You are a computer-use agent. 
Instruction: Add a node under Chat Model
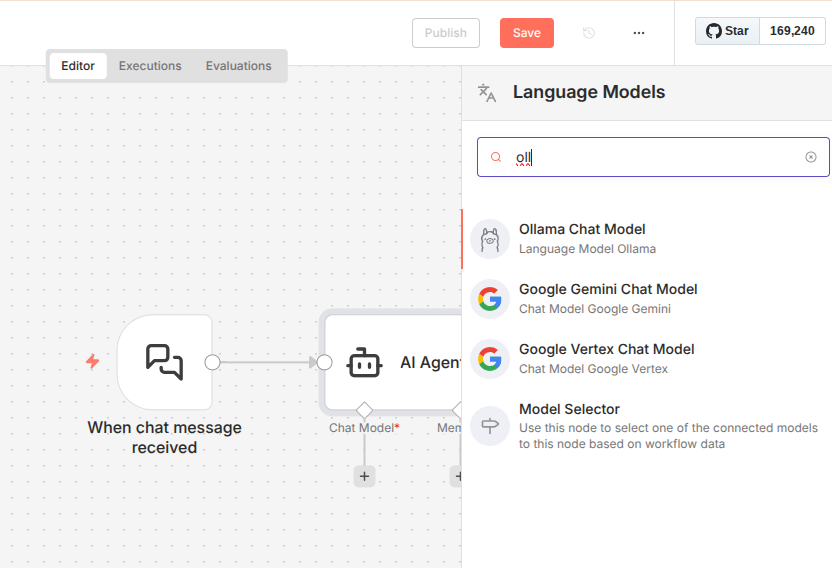[x=364, y=477]
